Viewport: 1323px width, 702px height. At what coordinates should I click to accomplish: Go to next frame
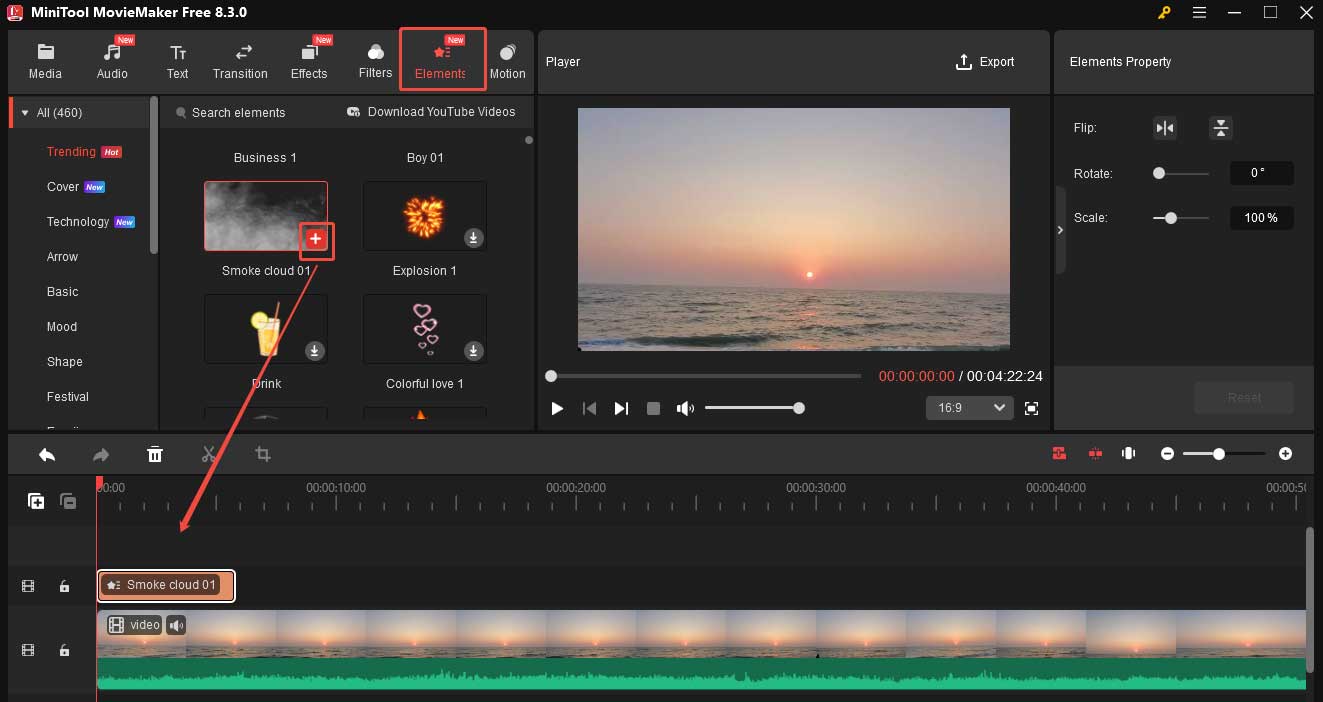pyautogui.click(x=621, y=408)
